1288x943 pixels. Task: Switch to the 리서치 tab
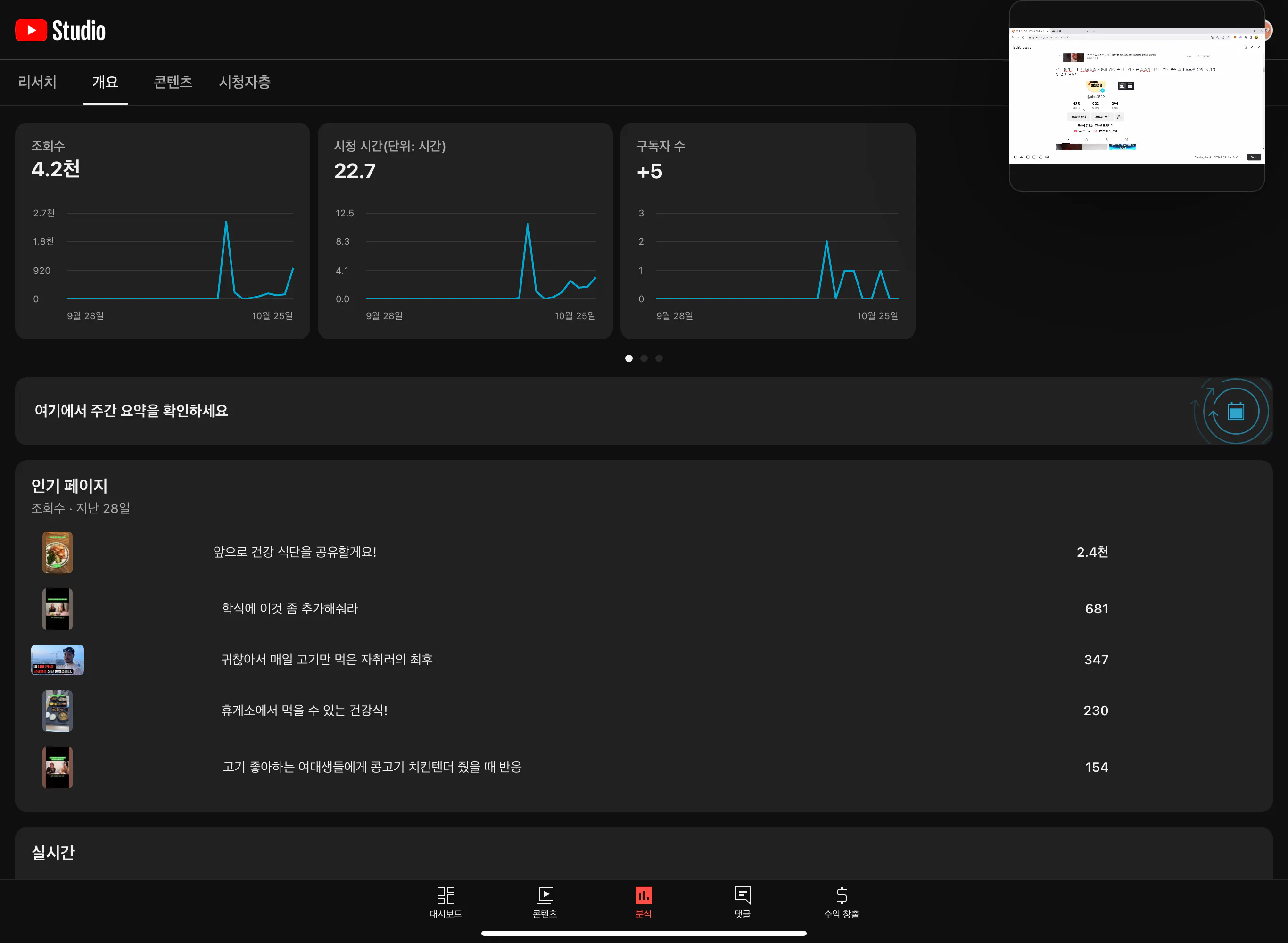(x=37, y=82)
